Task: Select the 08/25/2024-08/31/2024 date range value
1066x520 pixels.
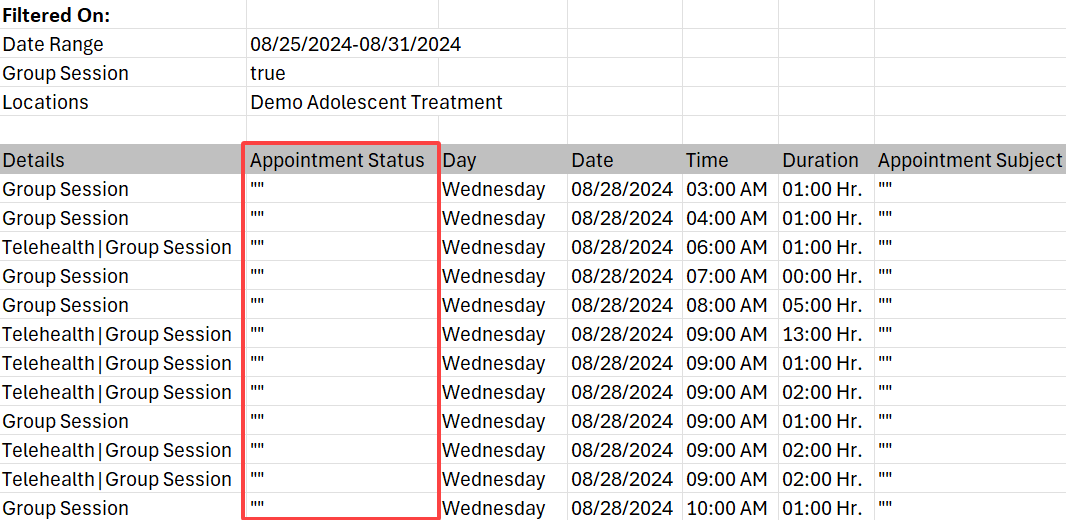Action: [x=355, y=44]
